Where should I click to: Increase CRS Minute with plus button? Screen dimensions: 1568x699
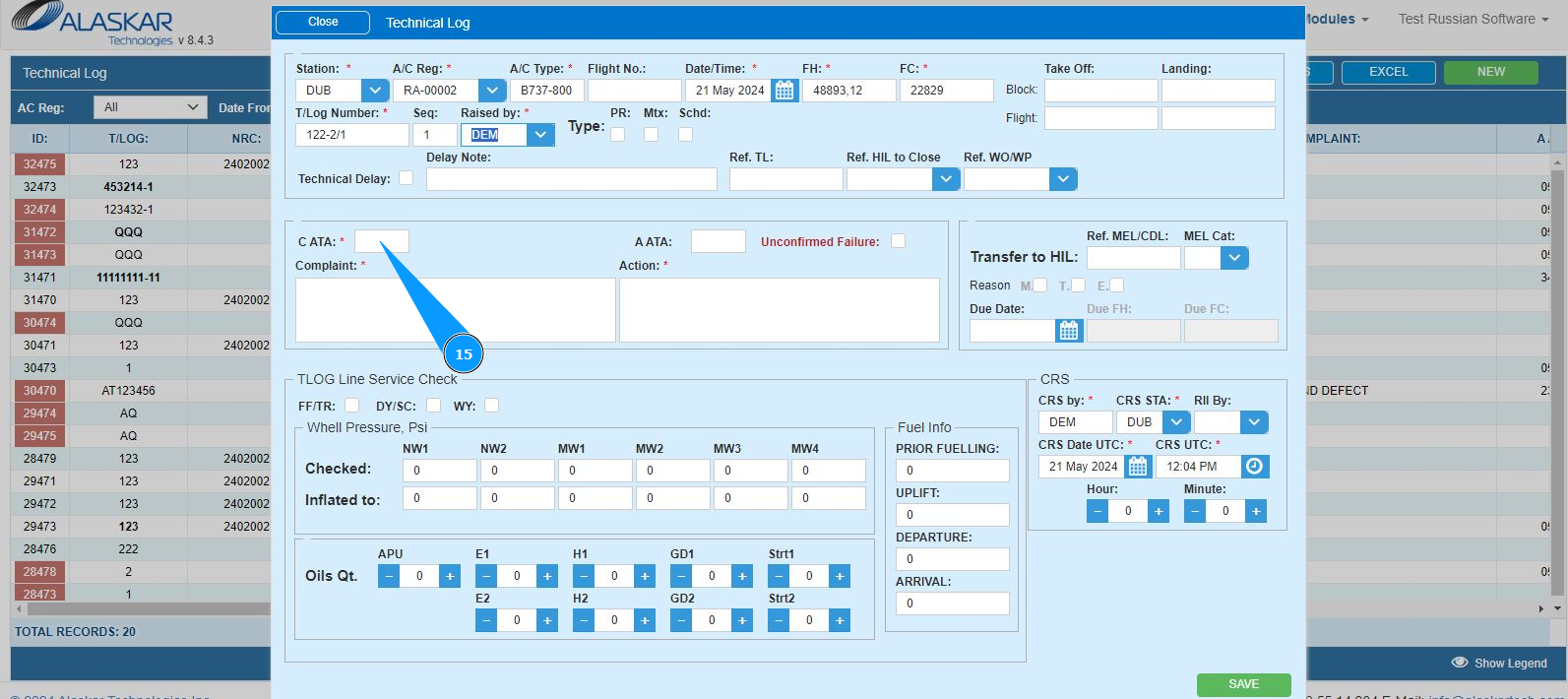click(1256, 511)
